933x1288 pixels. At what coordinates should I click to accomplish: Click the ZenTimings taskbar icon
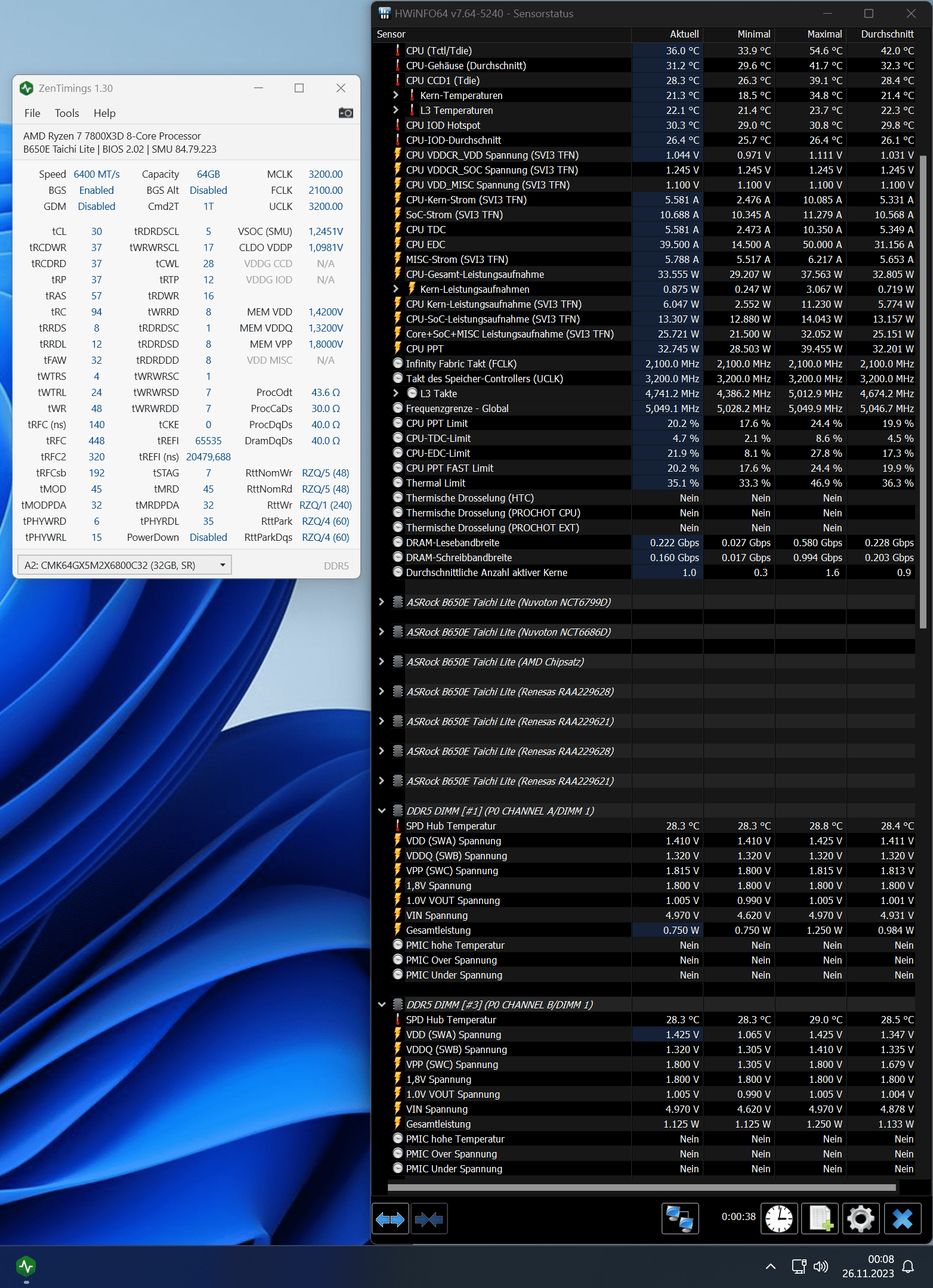tap(26, 1266)
